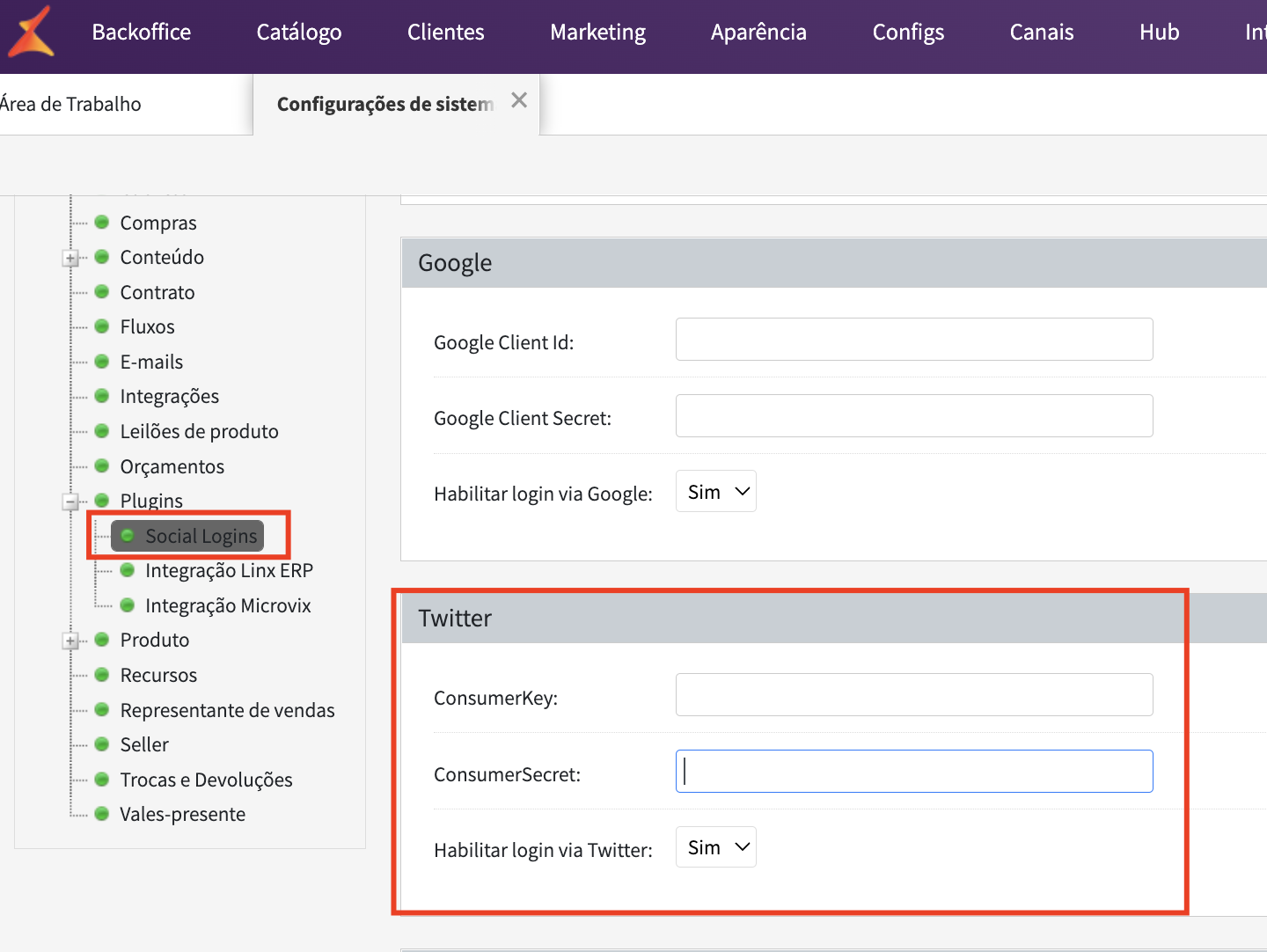Select Leilões de produto tree item
Screen dimensions: 1267x952
coord(199,431)
